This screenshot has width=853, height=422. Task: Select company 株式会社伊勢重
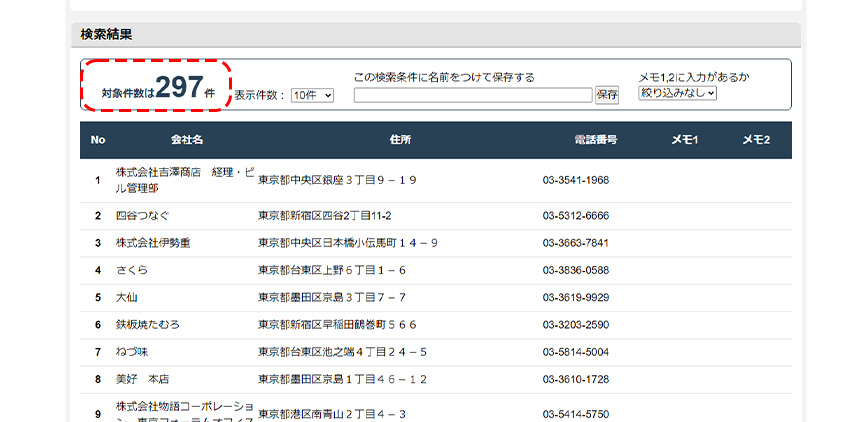(153, 243)
